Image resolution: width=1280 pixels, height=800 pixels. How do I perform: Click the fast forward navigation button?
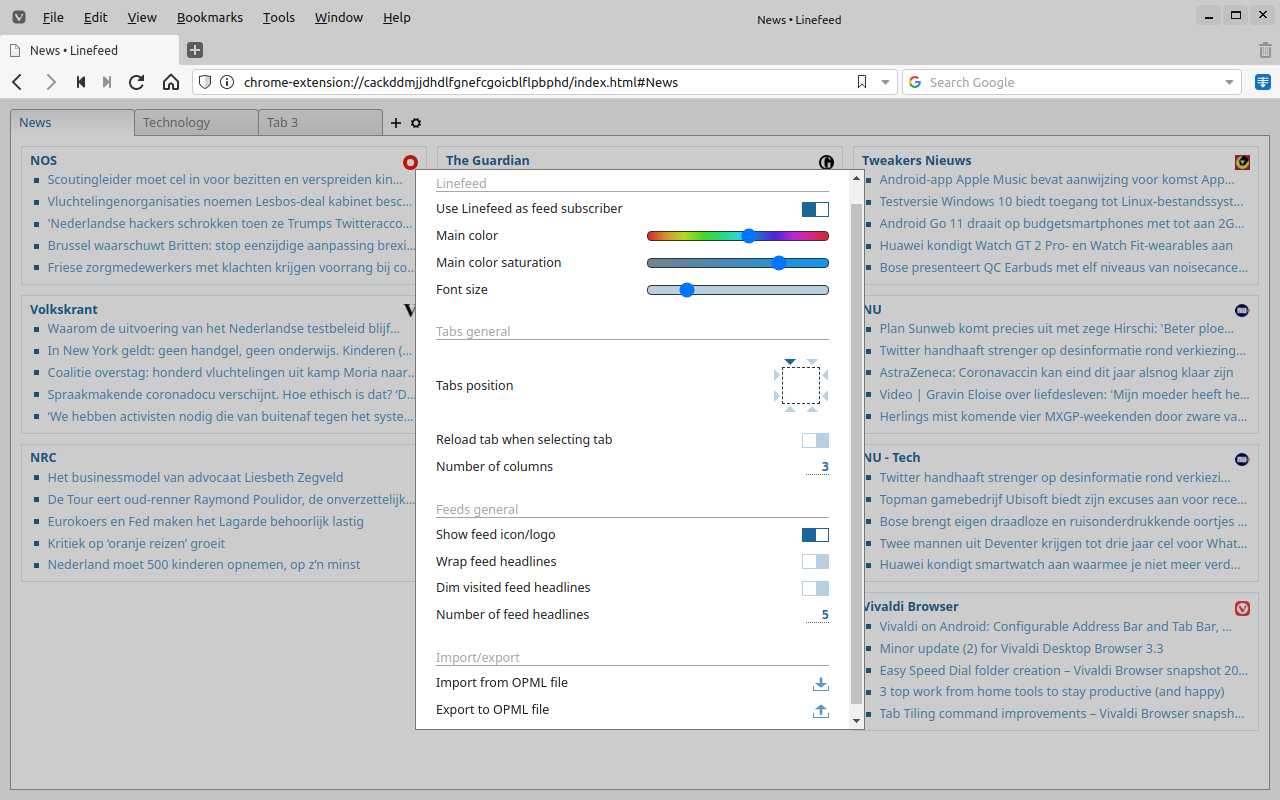[107, 82]
